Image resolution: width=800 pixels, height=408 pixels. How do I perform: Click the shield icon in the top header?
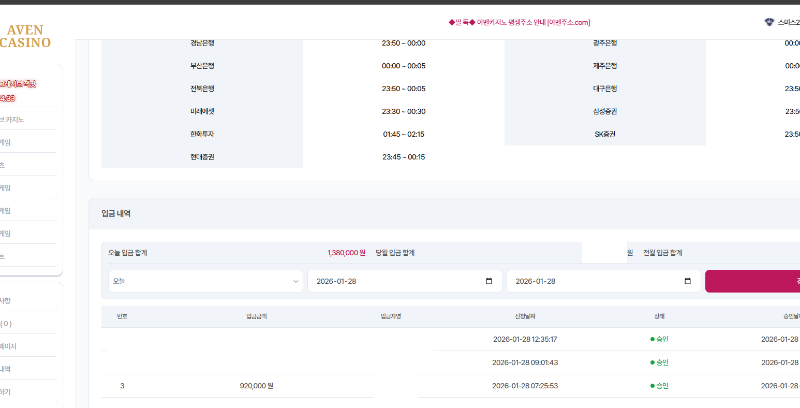768,22
